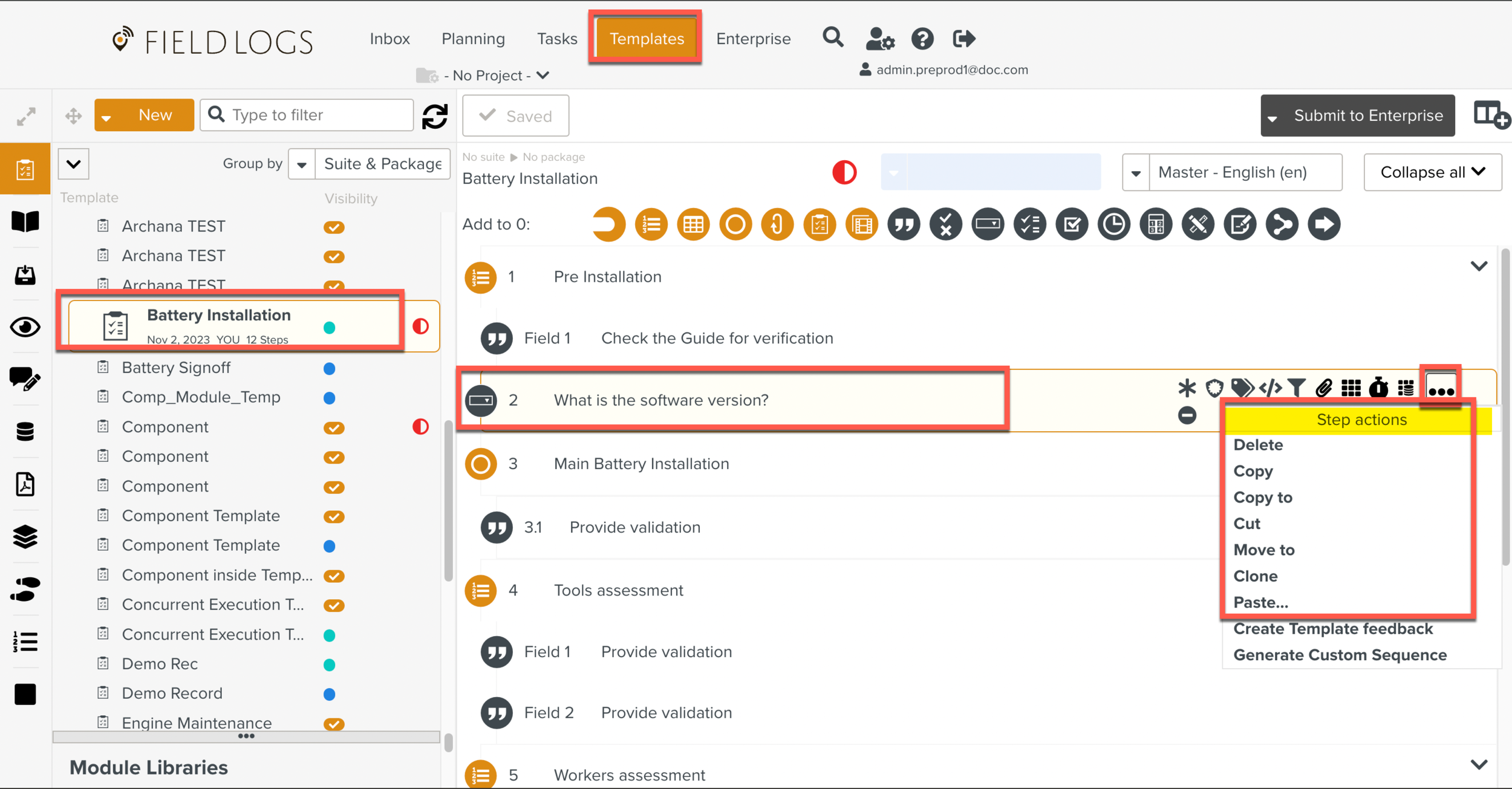Select Move to in step actions
The height and width of the screenshot is (789, 1512).
pyautogui.click(x=1264, y=550)
